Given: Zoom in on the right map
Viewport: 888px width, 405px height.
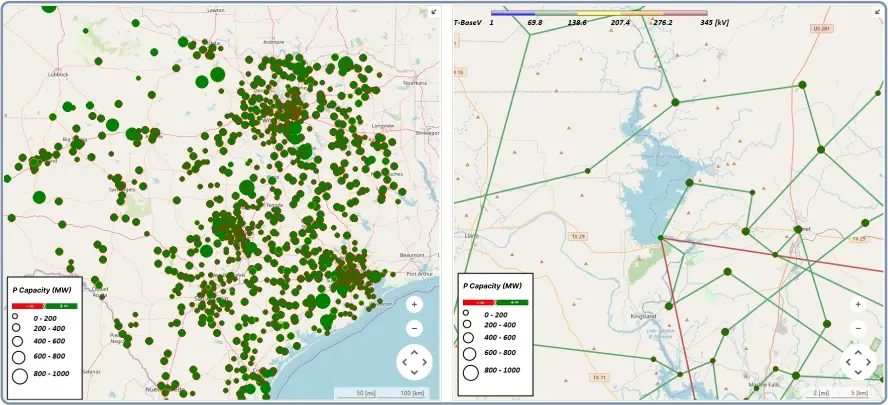Looking at the screenshot, I should pyautogui.click(x=857, y=304).
